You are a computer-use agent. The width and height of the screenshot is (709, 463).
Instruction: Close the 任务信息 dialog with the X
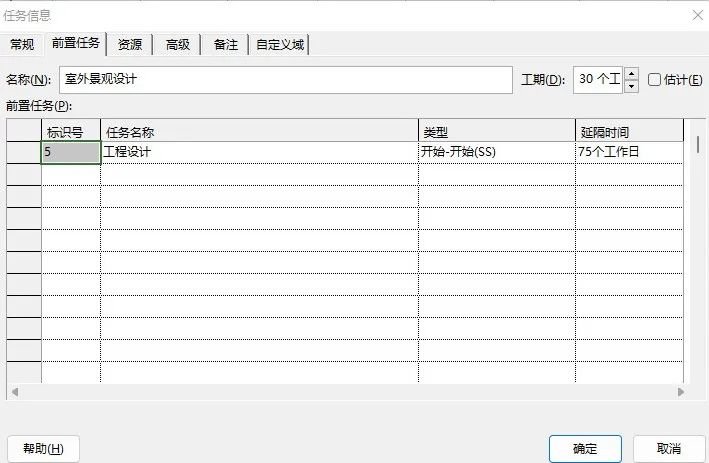(698, 15)
